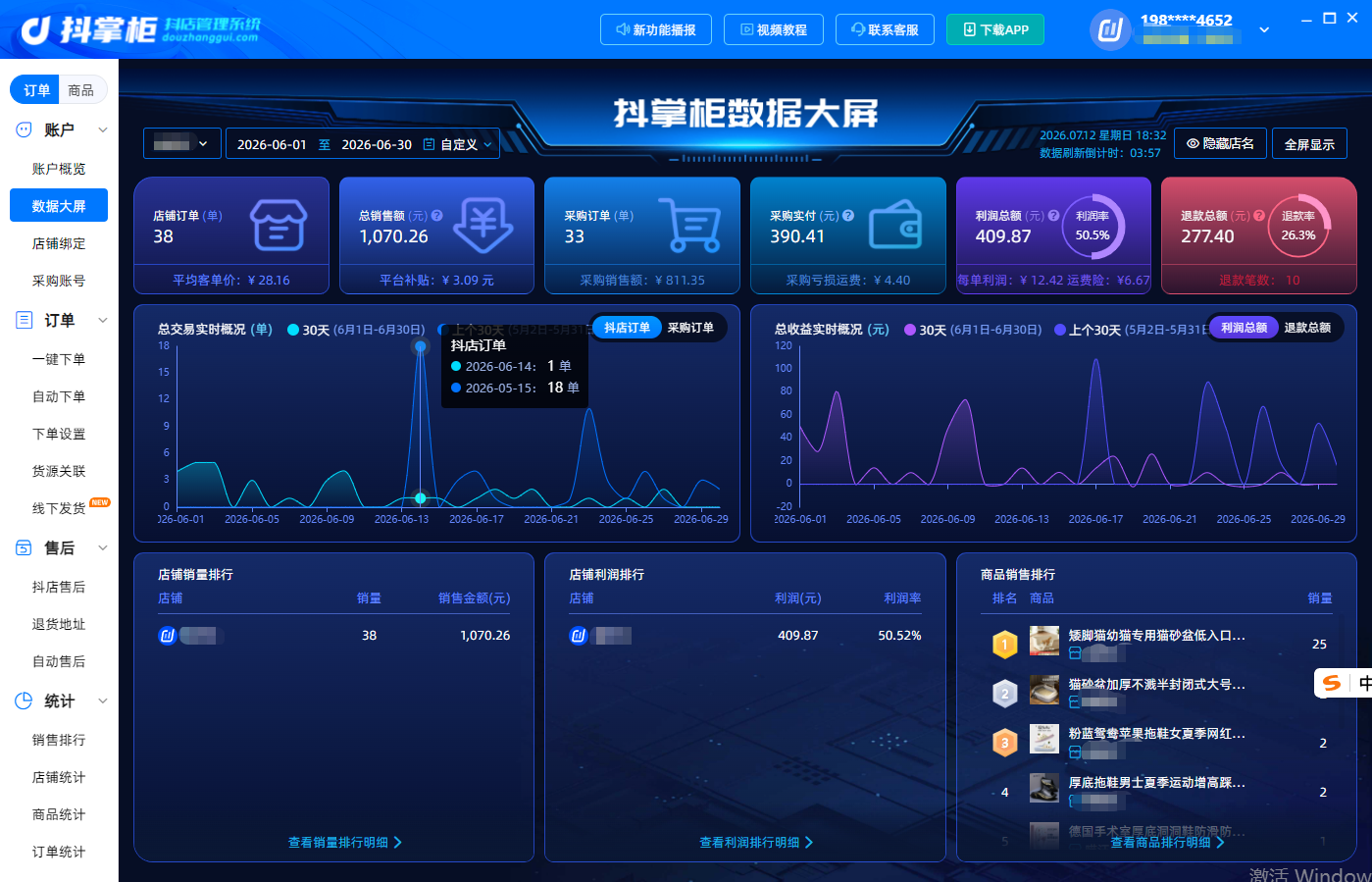Click the 退款率 26.3% progress ring
Screen dimensions: 1372x882
click(1298, 227)
